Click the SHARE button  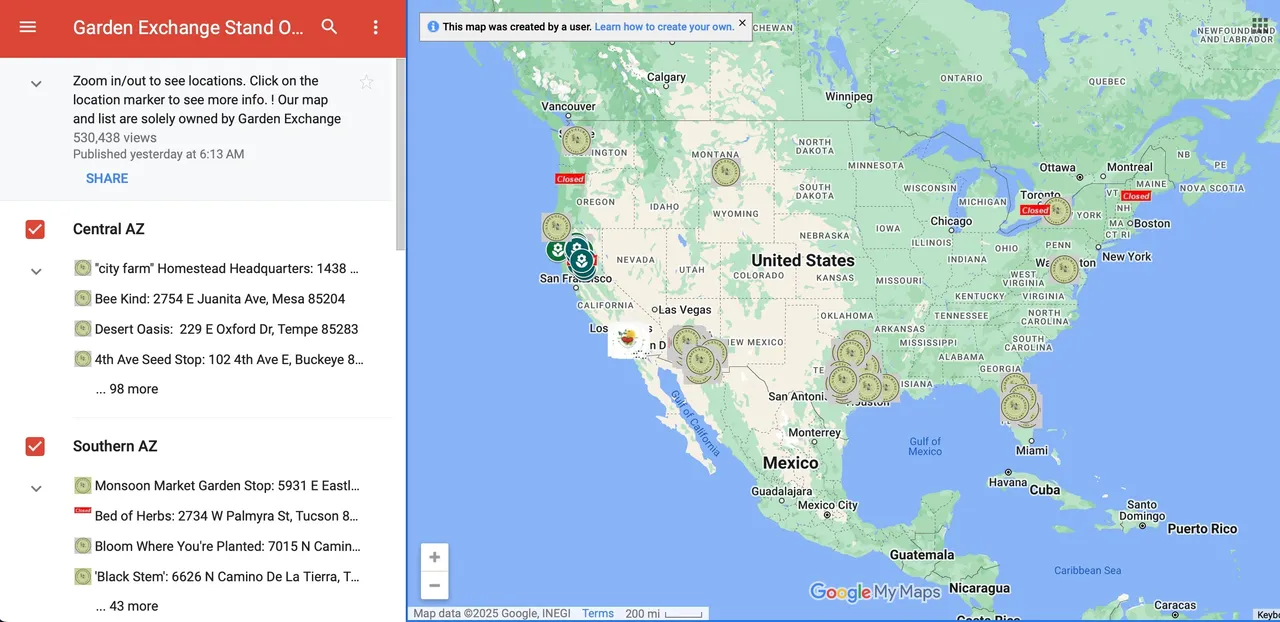(x=106, y=178)
